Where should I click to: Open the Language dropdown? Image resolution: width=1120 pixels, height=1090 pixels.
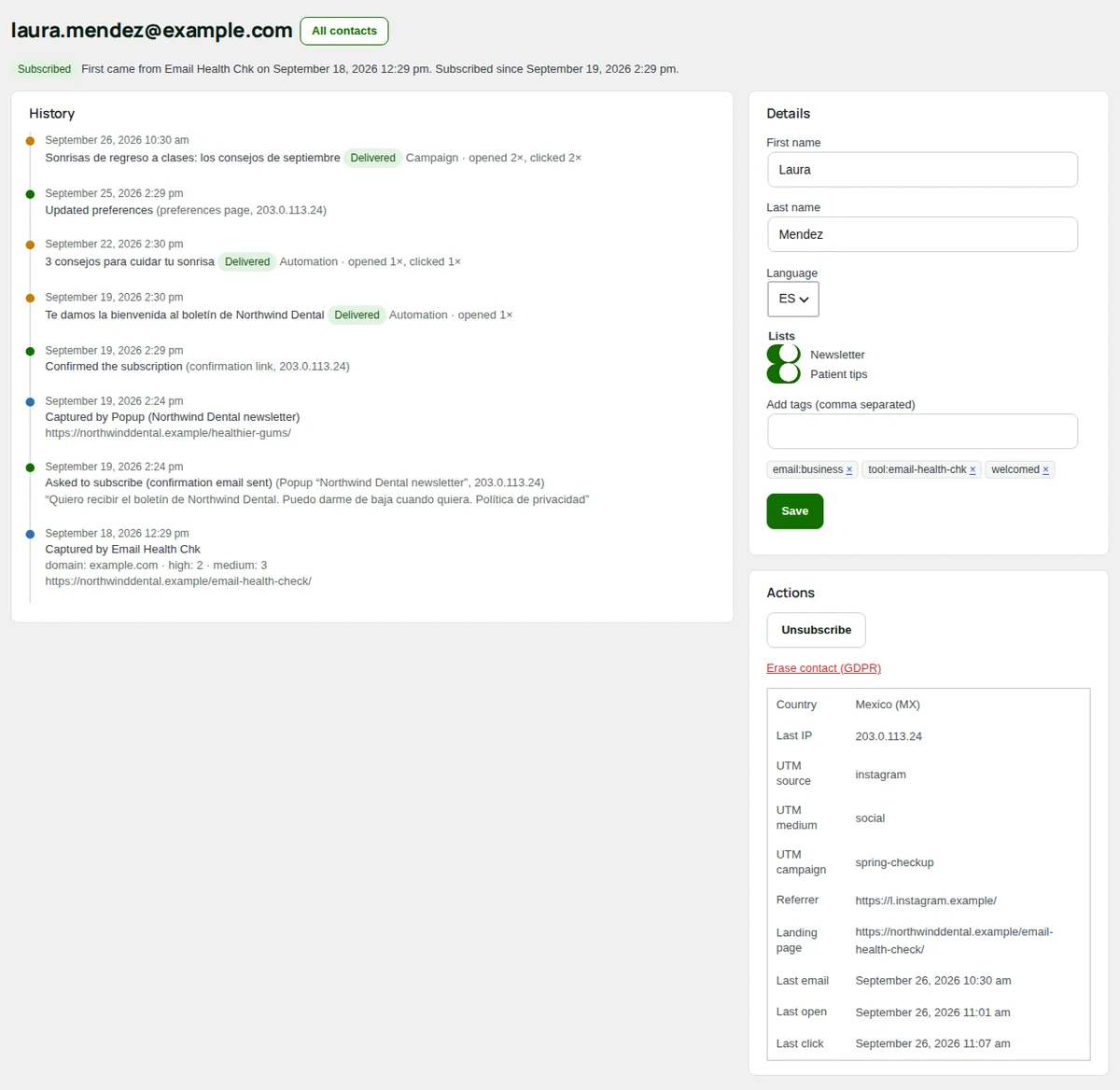(792, 299)
